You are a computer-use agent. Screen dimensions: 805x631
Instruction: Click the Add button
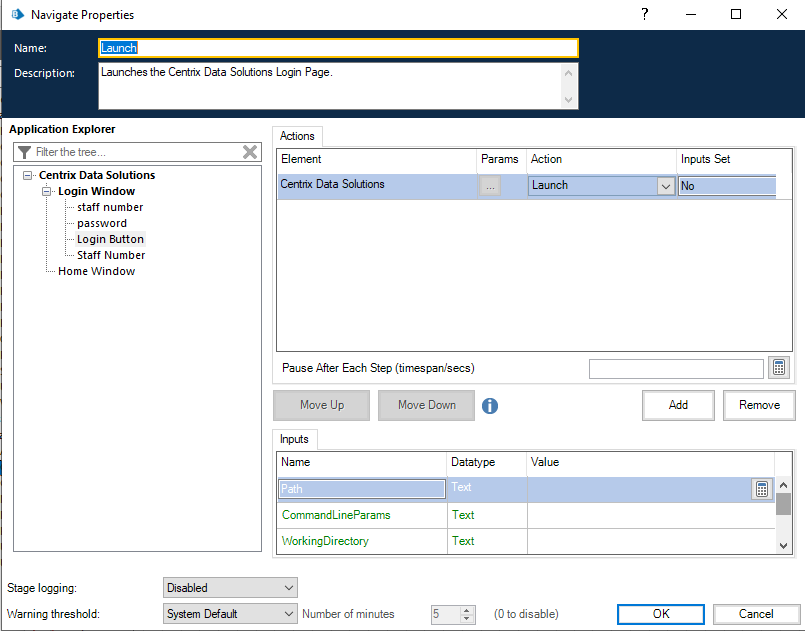(x=678, y=405)
